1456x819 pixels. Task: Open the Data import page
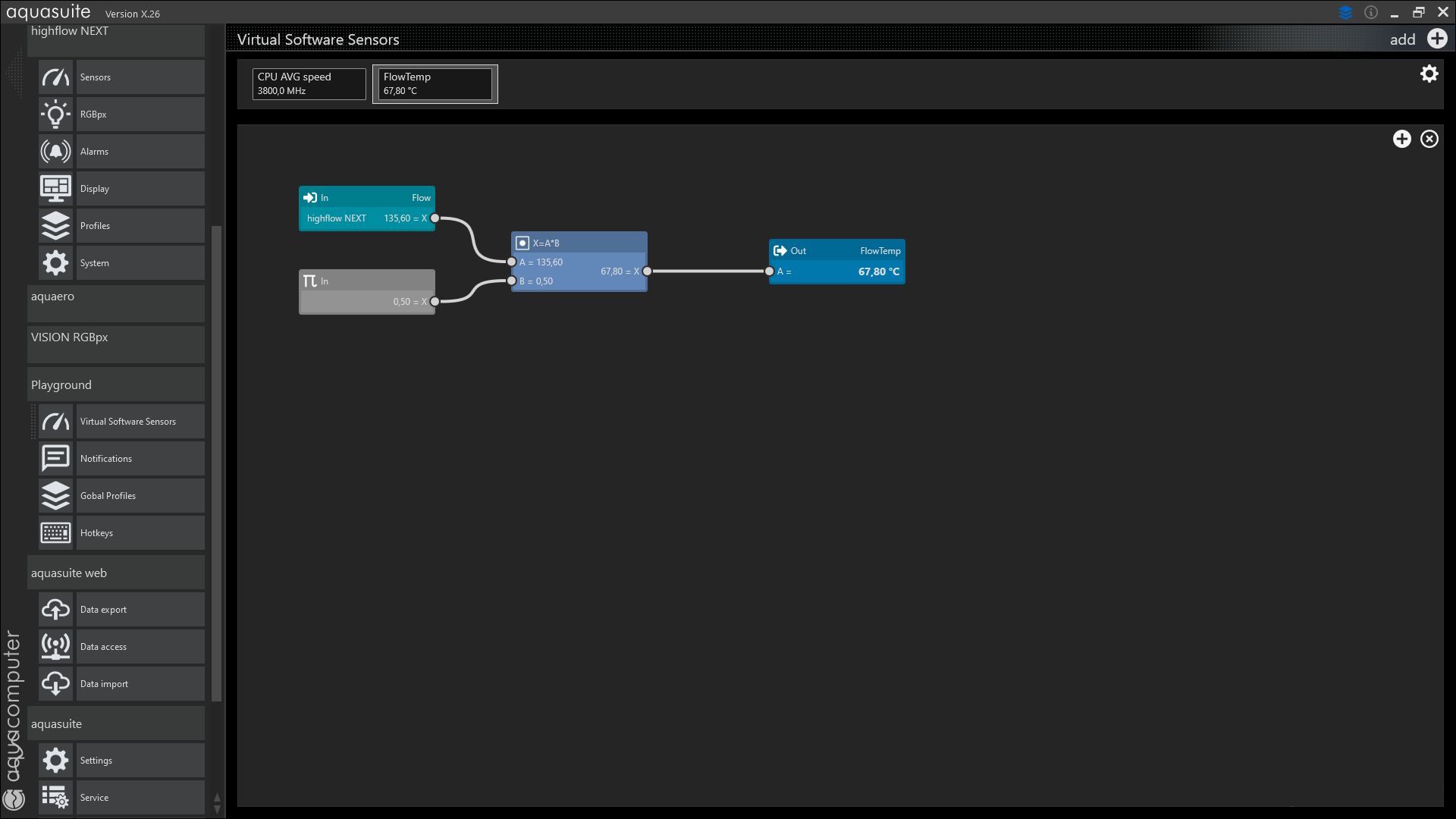point(140,684)
